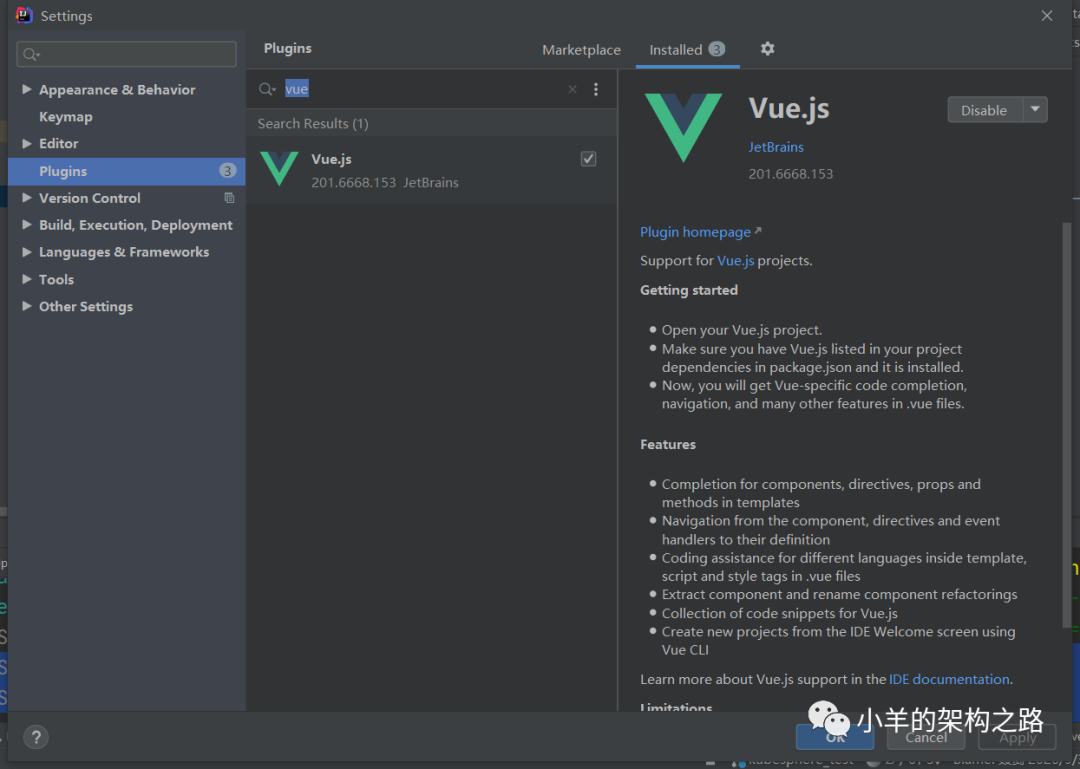The width and height of the screenshot is (1080, 769).
Task: Open the Plugin homepage link
Action: click(x=696, y=232)
